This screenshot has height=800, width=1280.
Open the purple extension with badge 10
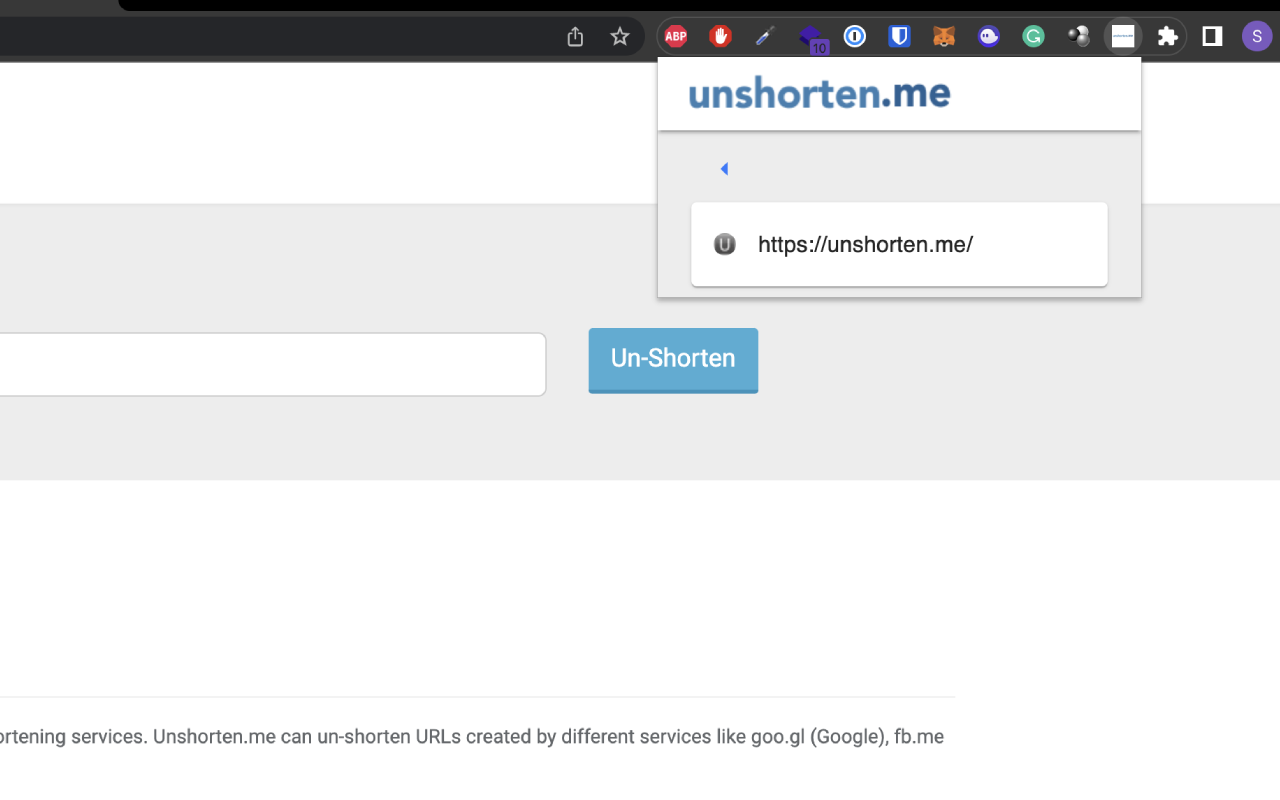click(x=809, y=36)
